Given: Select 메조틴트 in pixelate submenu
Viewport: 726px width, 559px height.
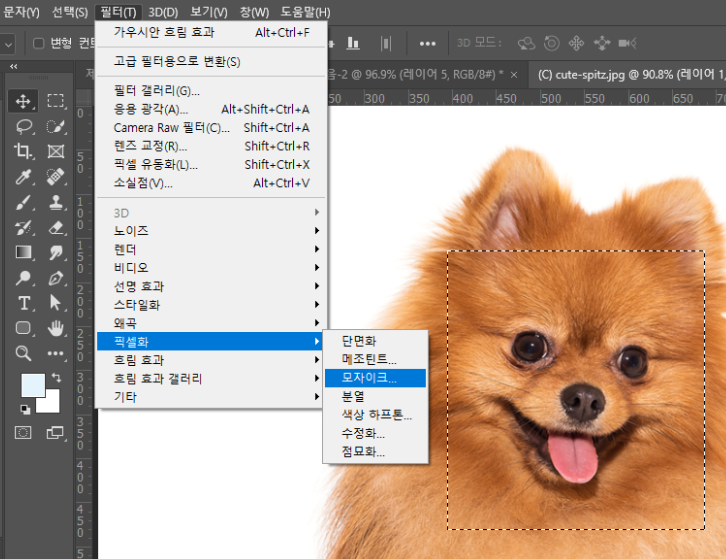Looking at the screenshot, I should click(376, 359).
